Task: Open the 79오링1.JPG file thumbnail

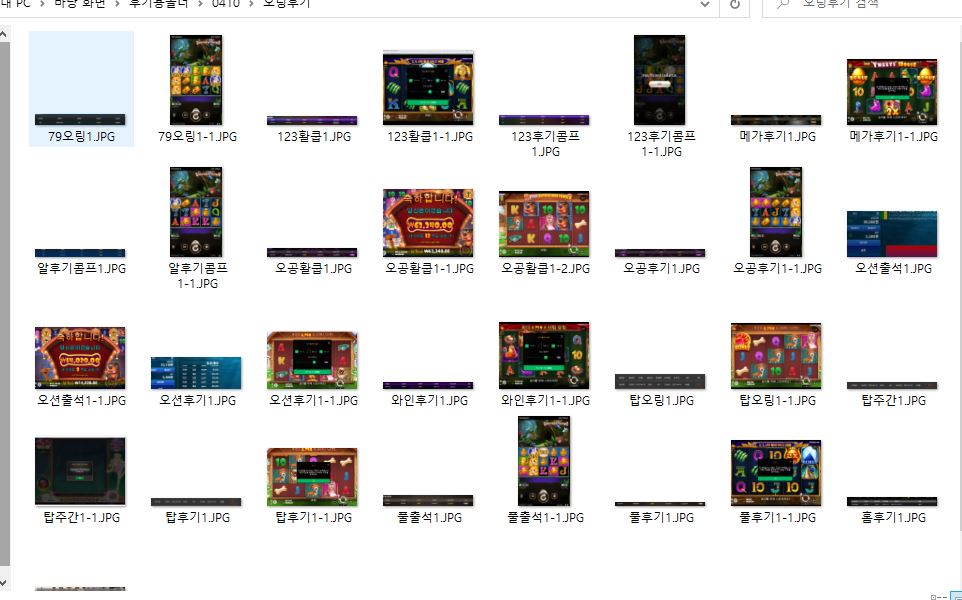Action: point(80,119)
